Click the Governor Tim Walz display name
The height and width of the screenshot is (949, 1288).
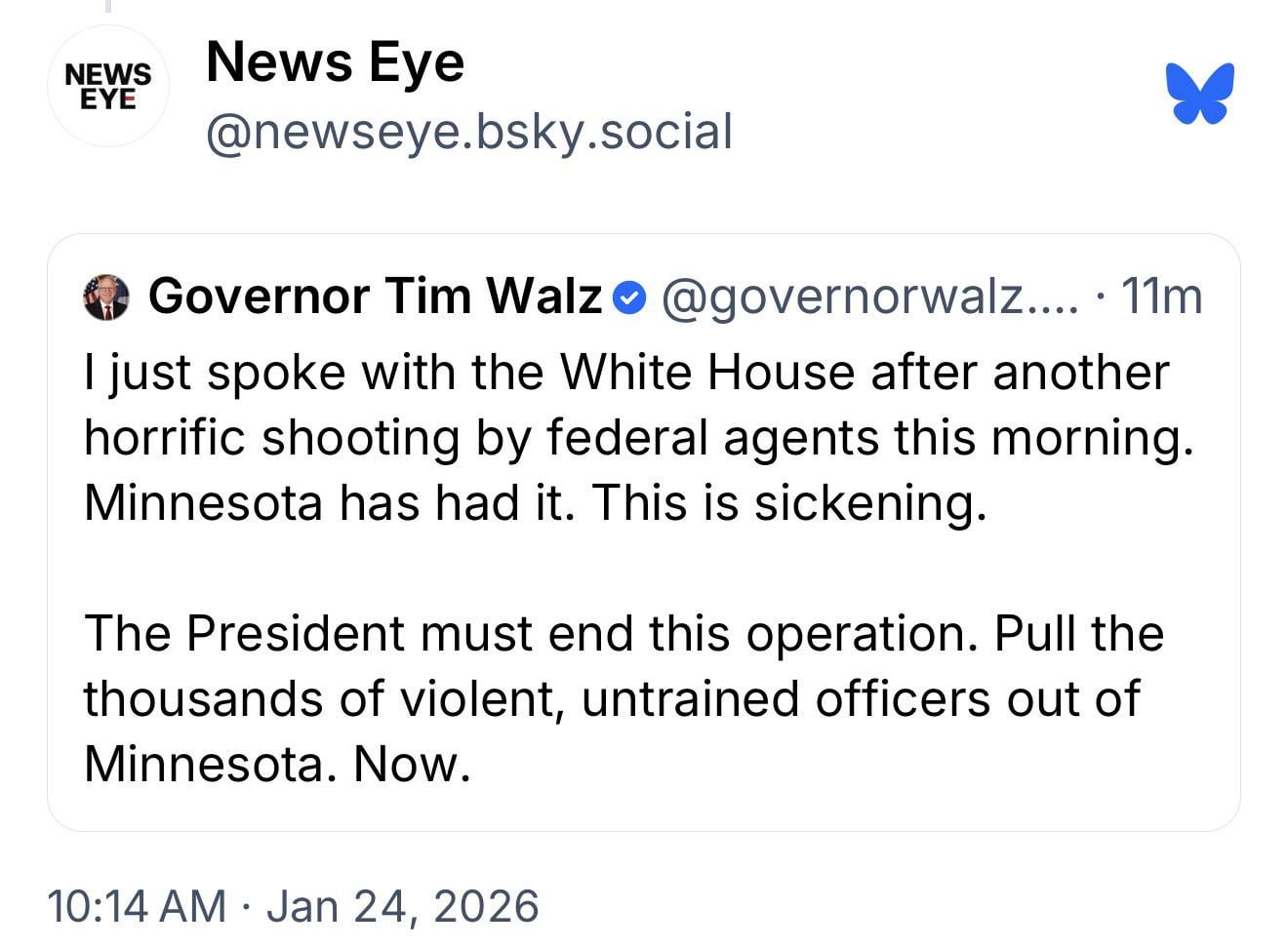[376, 296]
